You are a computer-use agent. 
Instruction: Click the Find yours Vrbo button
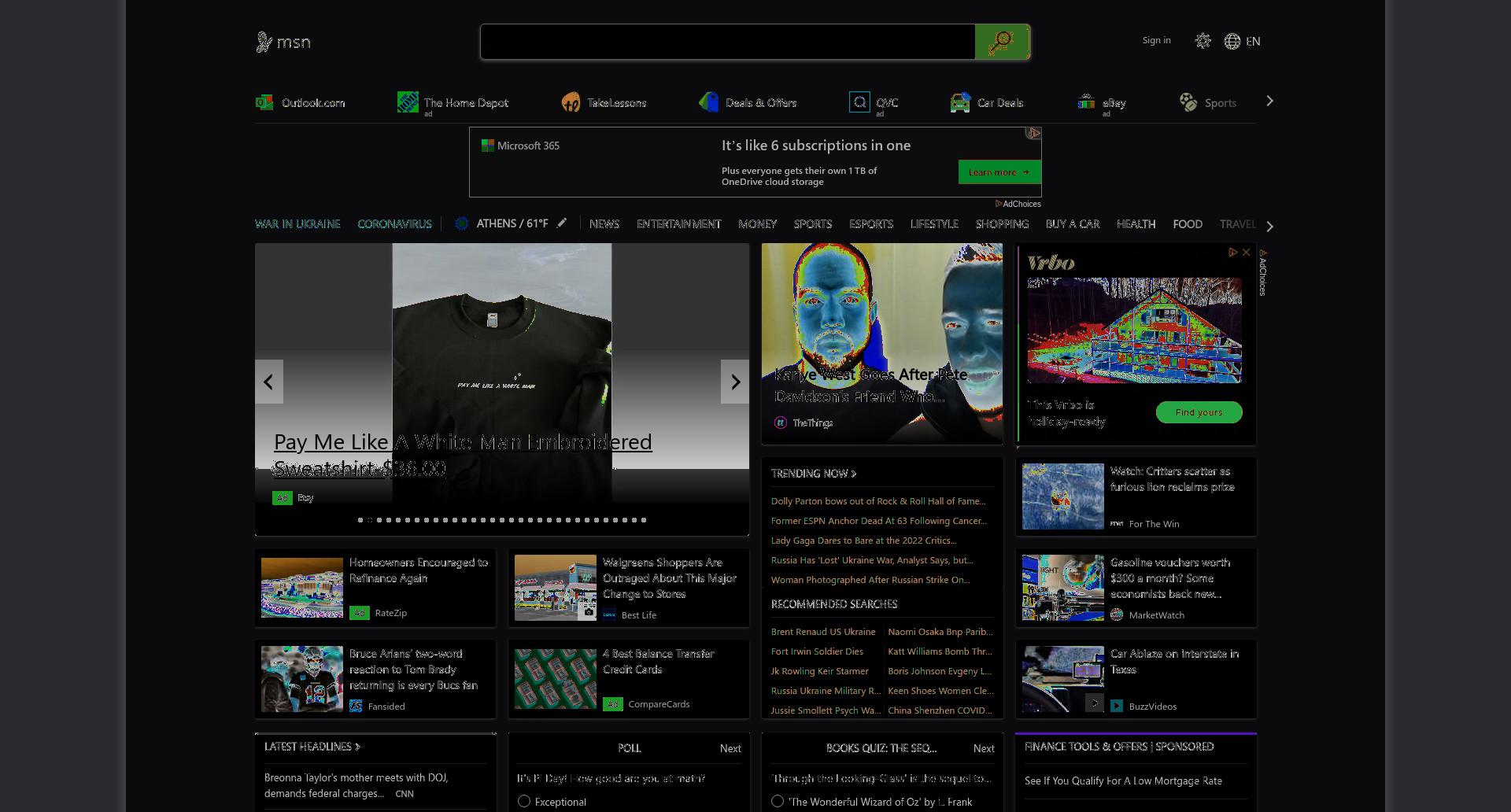[x=1199, y=412]
